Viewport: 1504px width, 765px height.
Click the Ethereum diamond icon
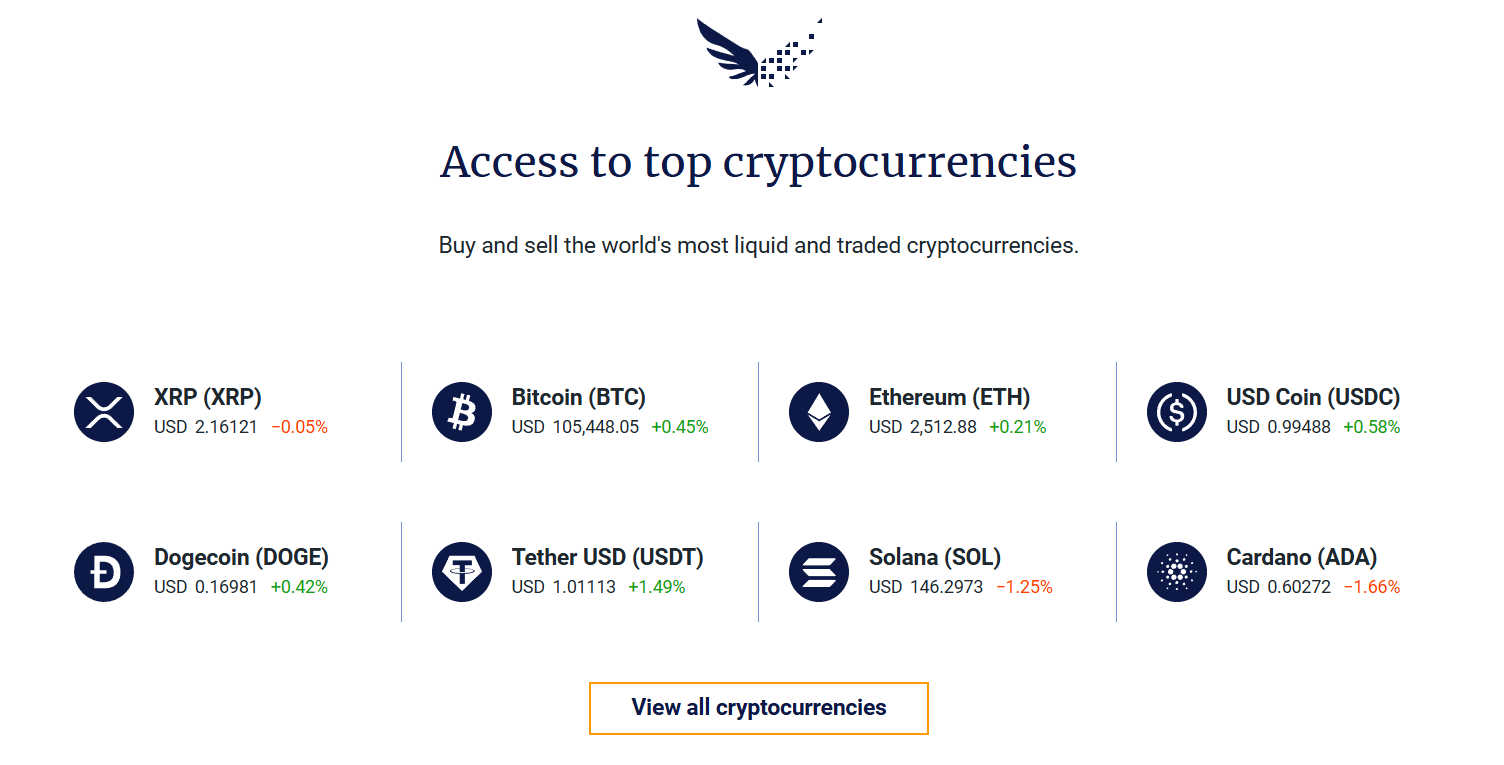point(819,412)
